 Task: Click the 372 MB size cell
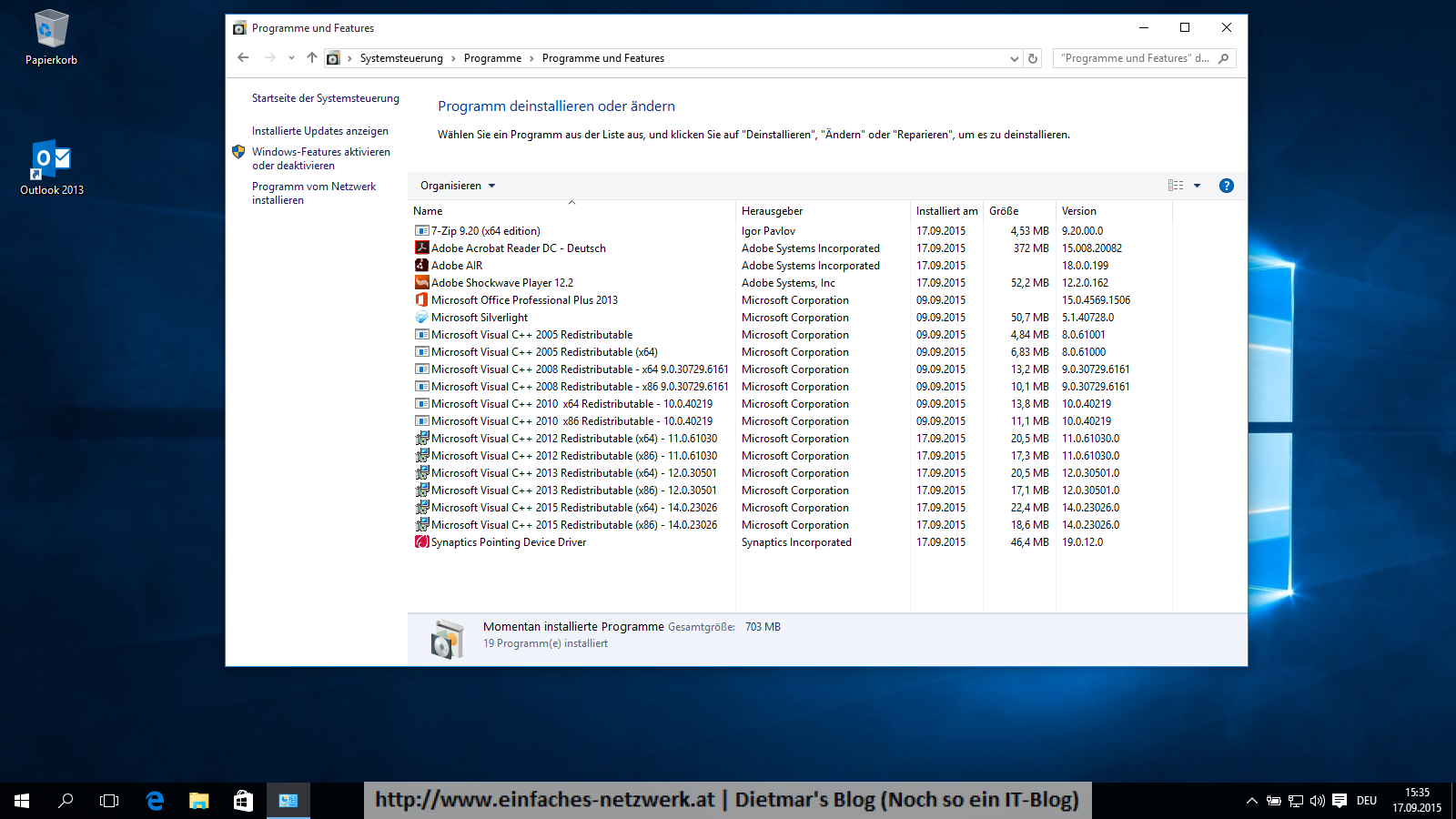pyautogui.click(x=1031, y=248)
